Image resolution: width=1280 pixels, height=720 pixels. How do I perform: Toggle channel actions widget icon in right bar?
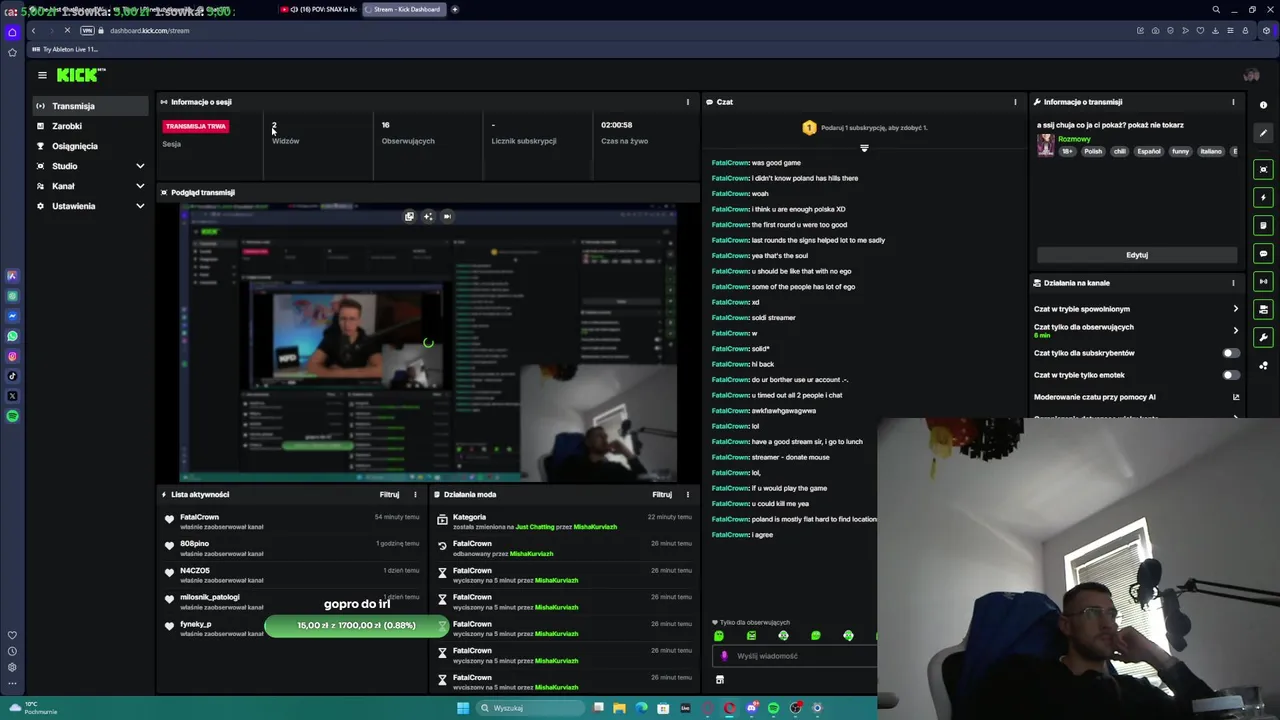pos(1263,309)
